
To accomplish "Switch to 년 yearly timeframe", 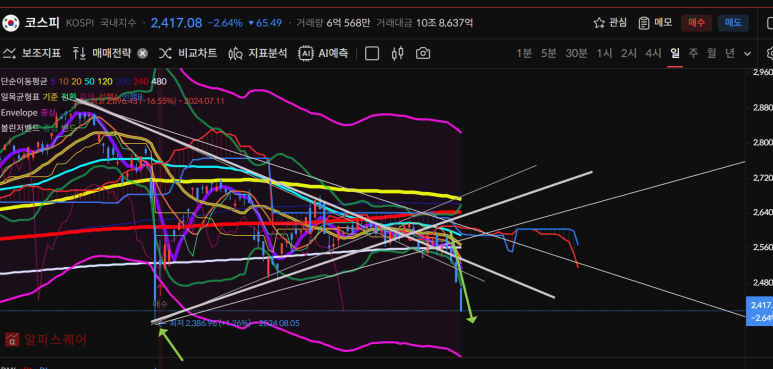I will click(730, 53).
